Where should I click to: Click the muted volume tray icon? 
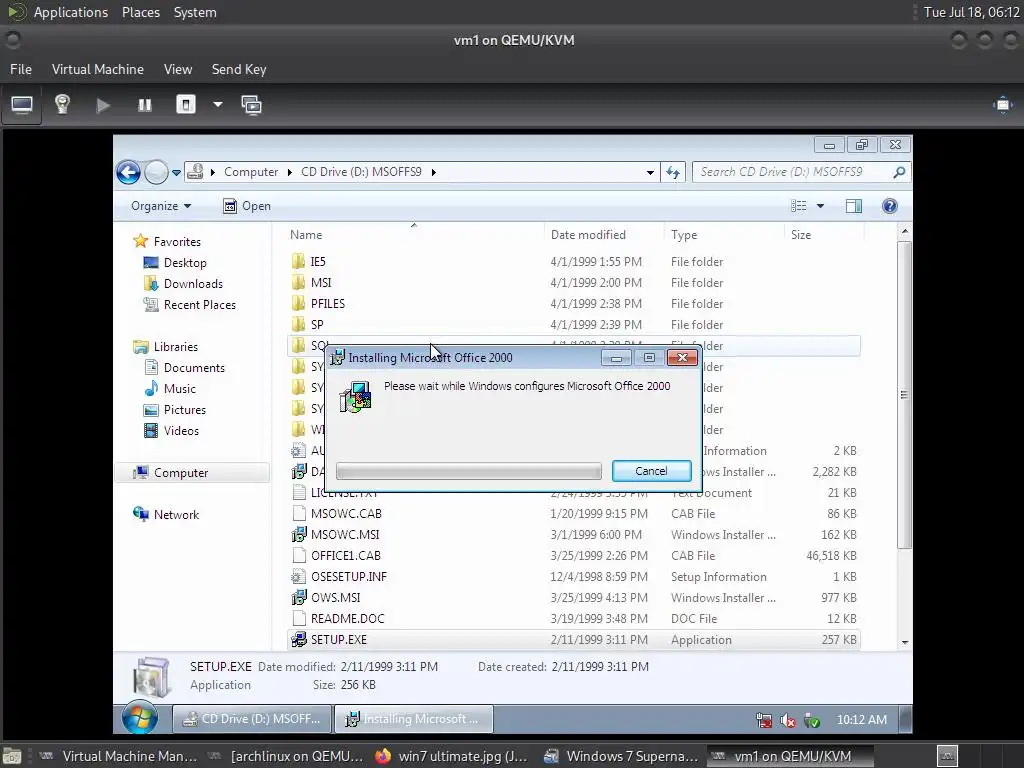click(x=788, y=720)
